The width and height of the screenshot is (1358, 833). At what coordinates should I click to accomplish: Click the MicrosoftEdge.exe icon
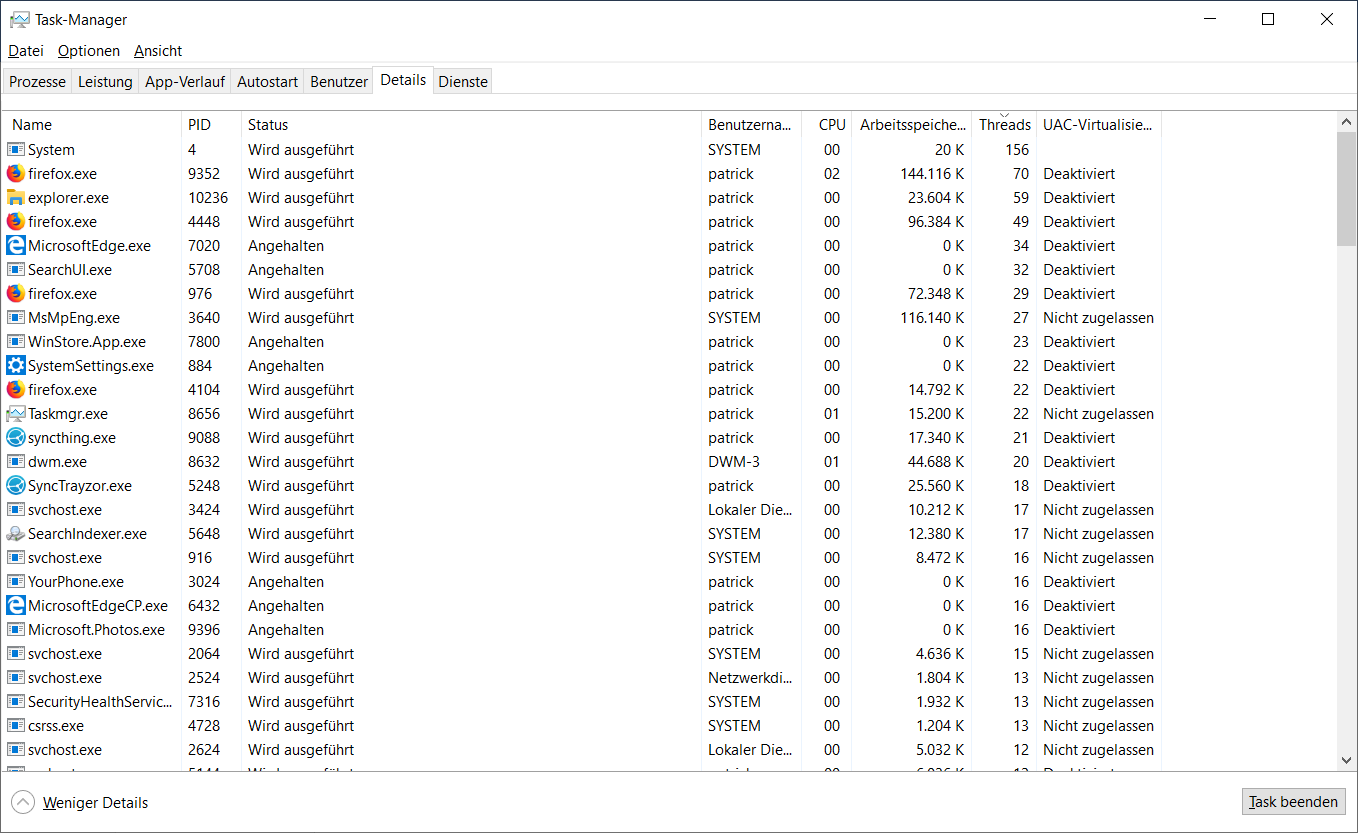[x=16, y=245]
